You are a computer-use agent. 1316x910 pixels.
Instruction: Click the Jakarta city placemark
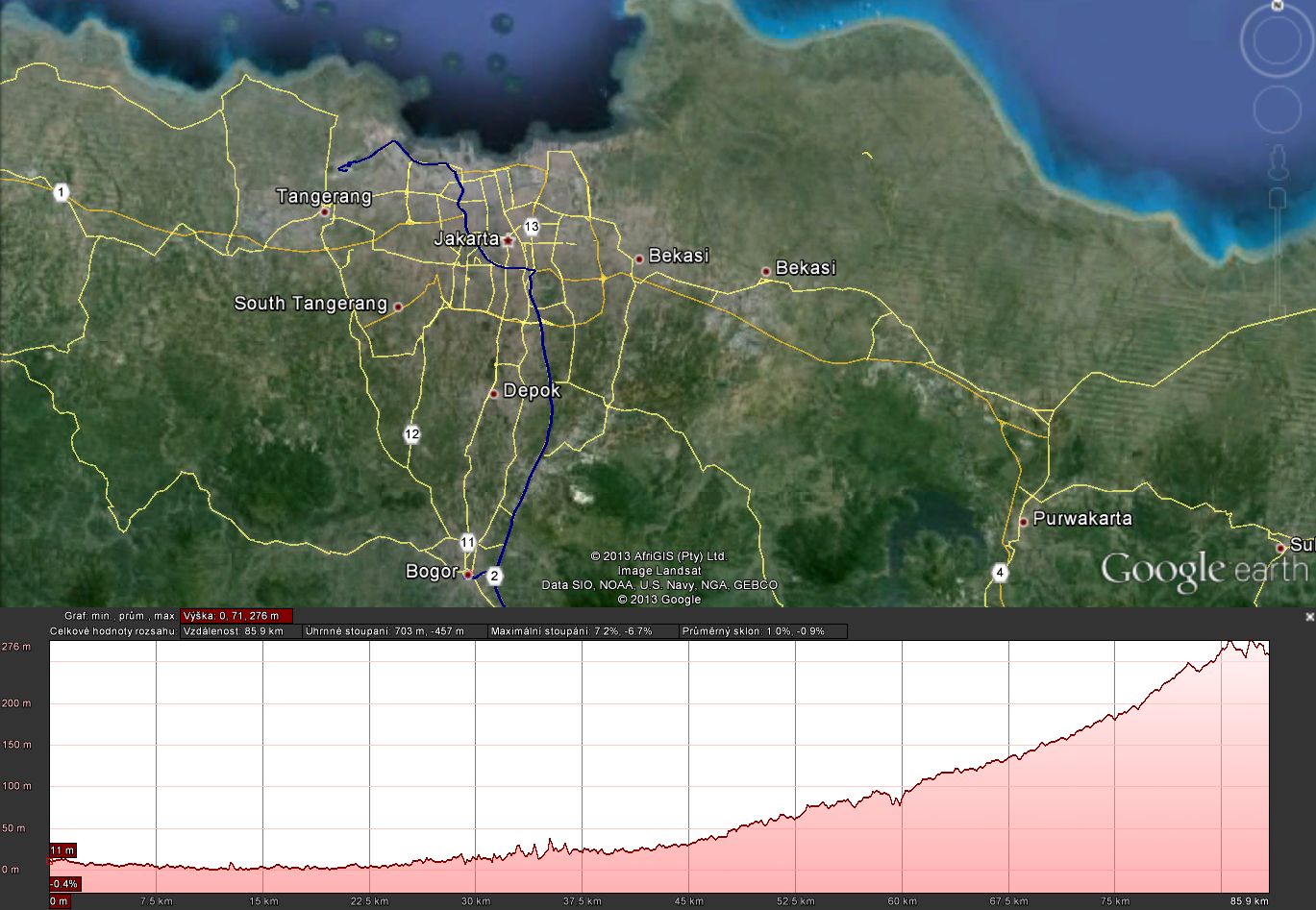(x=508, y=240)
